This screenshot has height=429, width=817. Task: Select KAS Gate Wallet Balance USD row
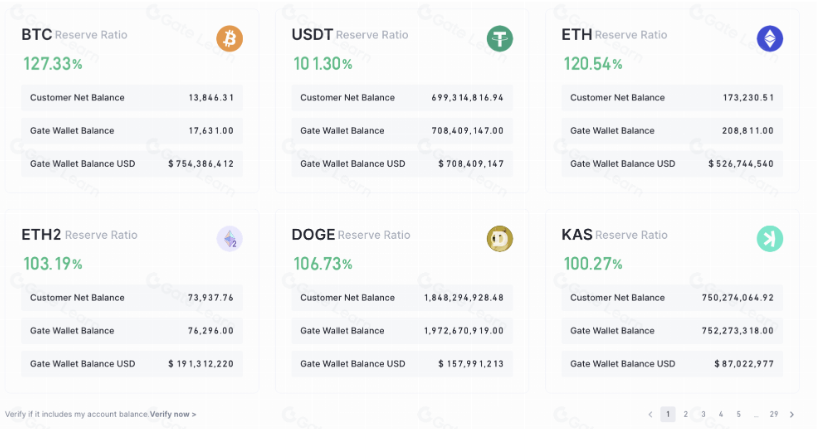point(672,364)
